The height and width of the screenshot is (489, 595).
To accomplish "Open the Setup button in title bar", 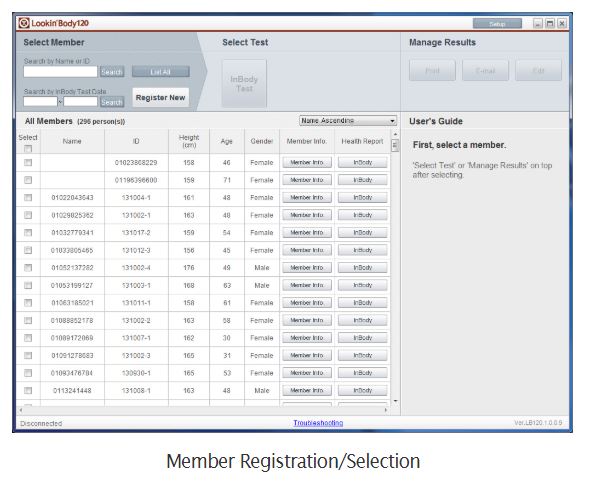I will coord(497,24).
